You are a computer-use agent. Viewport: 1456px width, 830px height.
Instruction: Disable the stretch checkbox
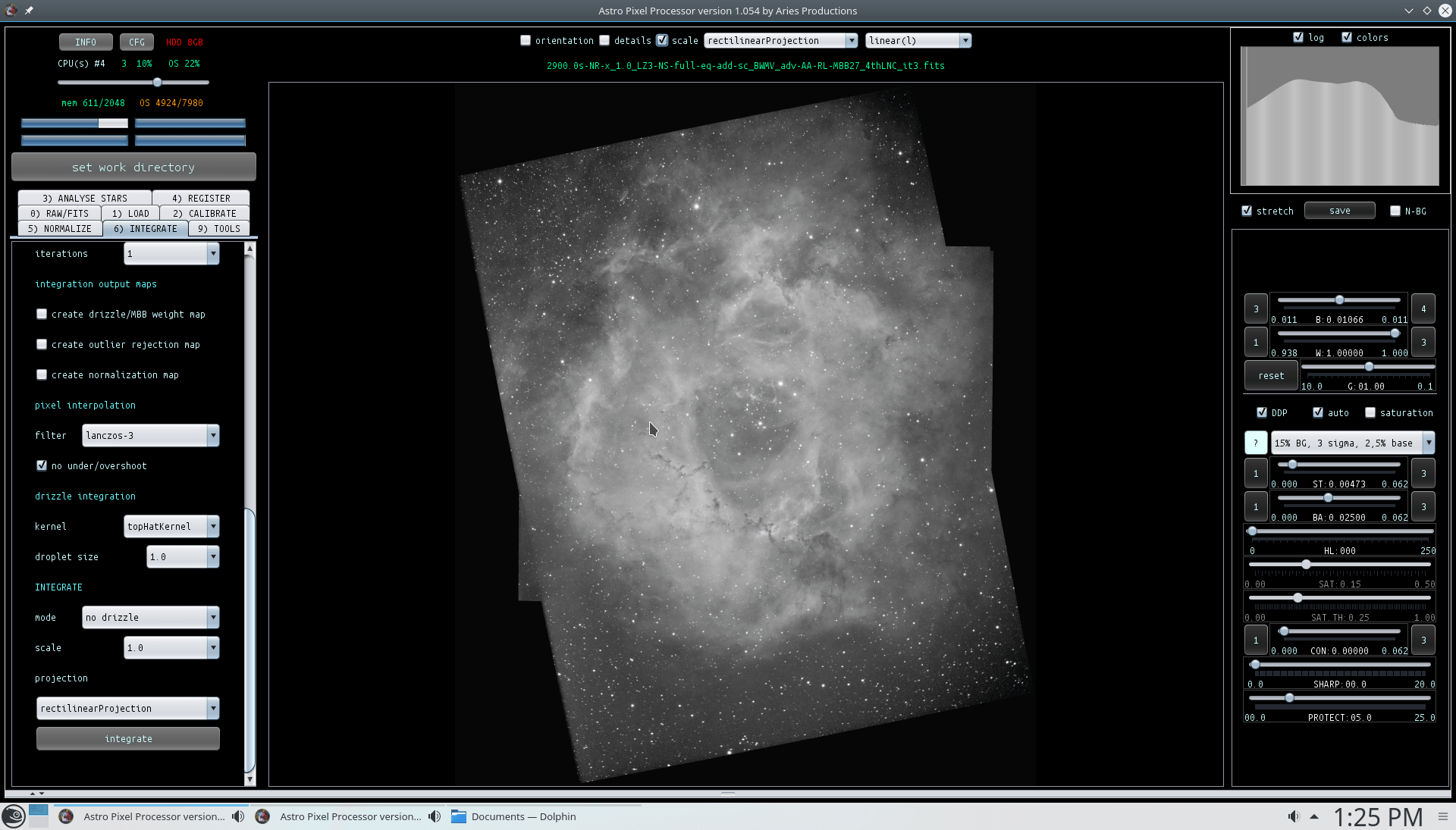coord(1247,211)
